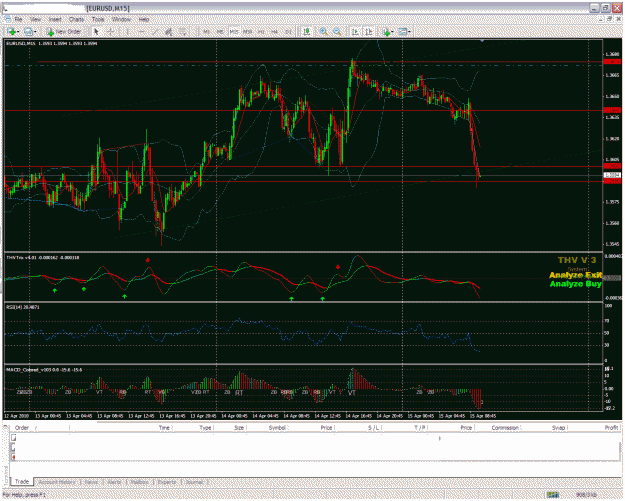625x501 pixels.
Task: Zoom in on the chart
Action: [323, 31]
